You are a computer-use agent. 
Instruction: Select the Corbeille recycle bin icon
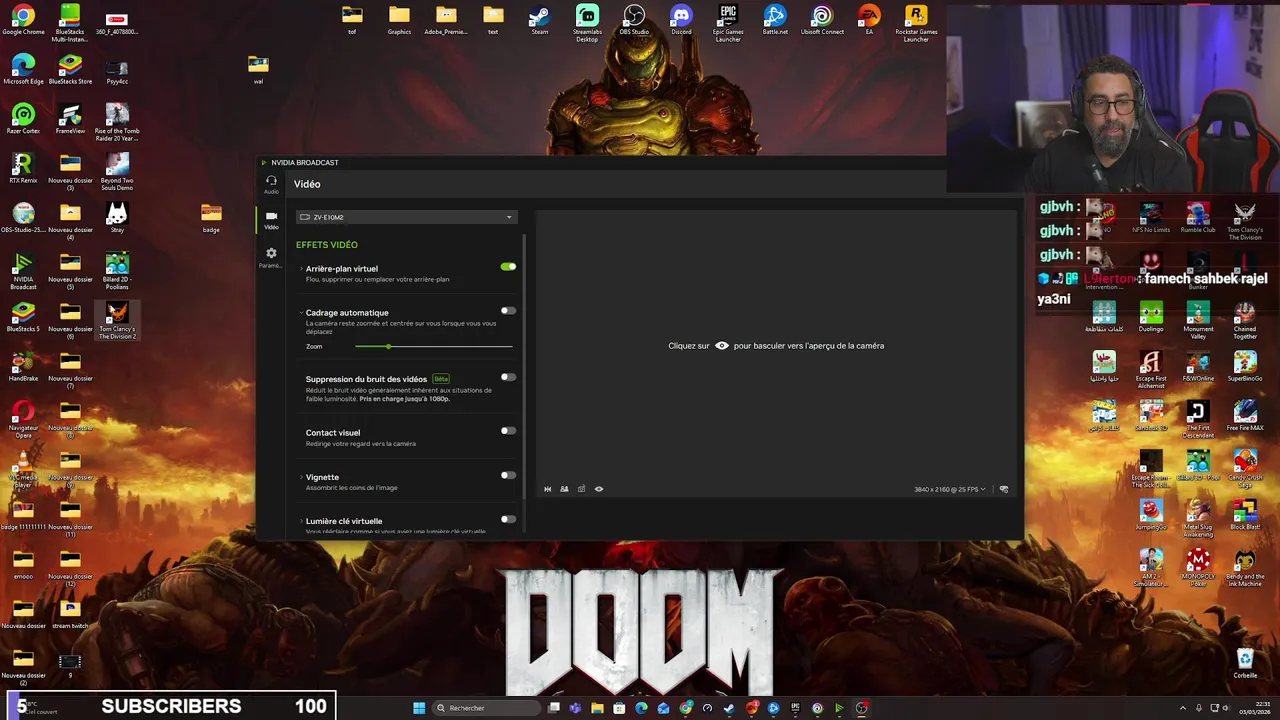click(1245, 663)
